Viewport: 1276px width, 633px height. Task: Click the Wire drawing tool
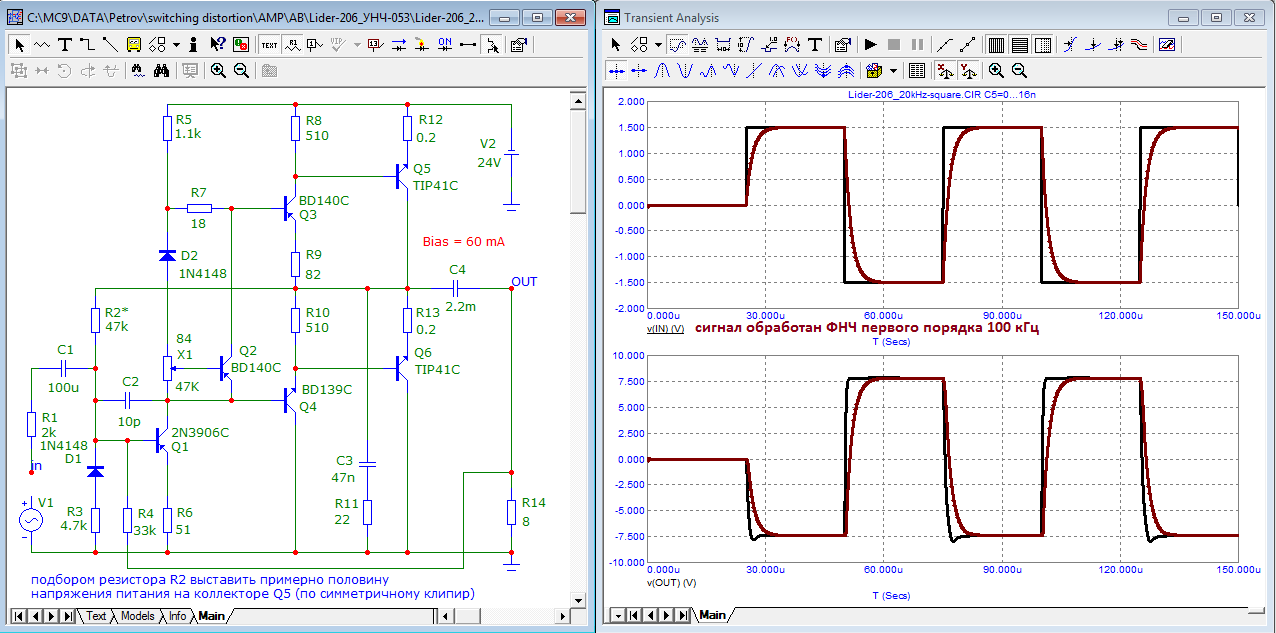[87, 44]
